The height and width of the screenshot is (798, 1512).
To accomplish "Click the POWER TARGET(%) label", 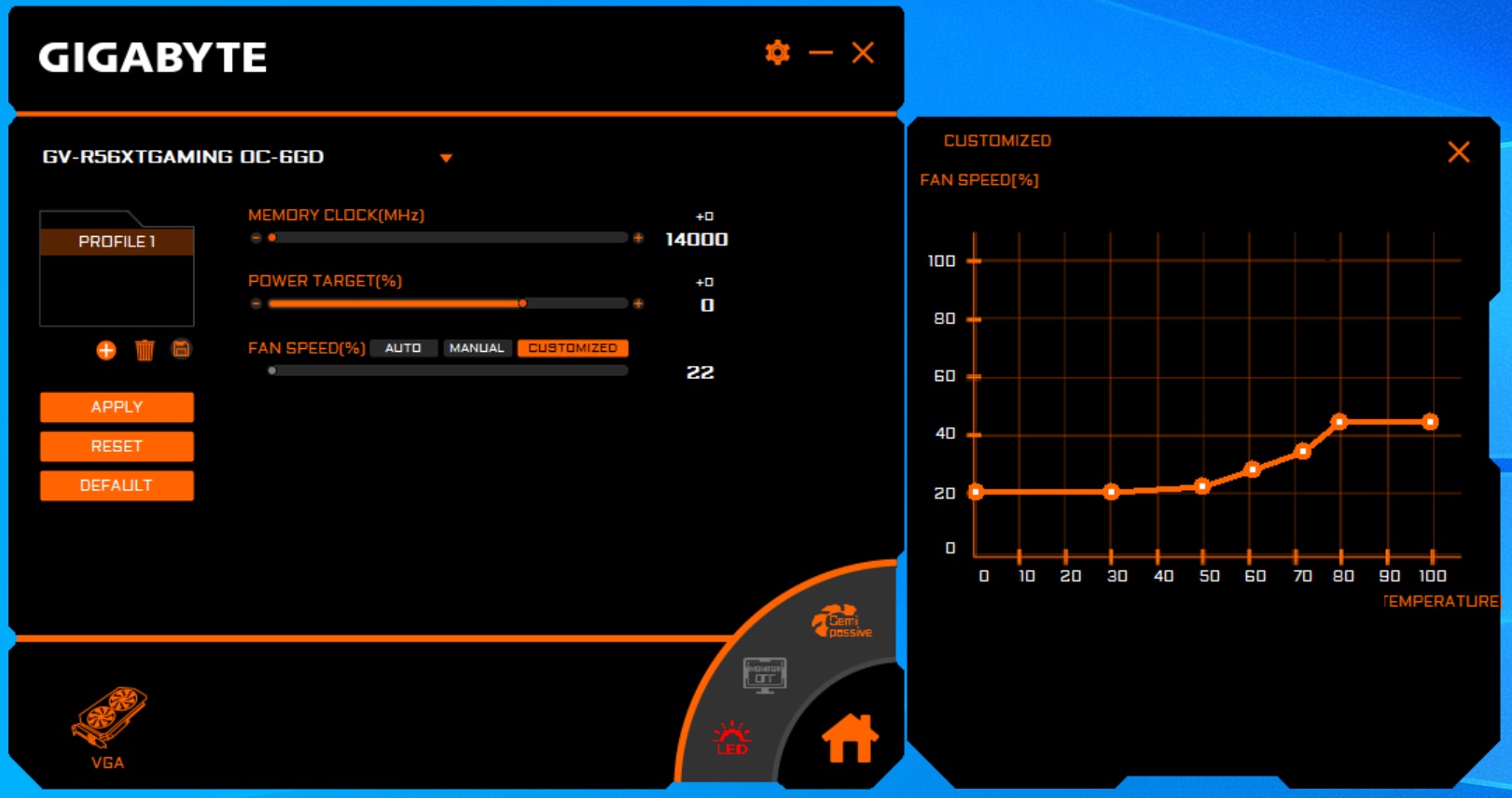I will 325,281.
